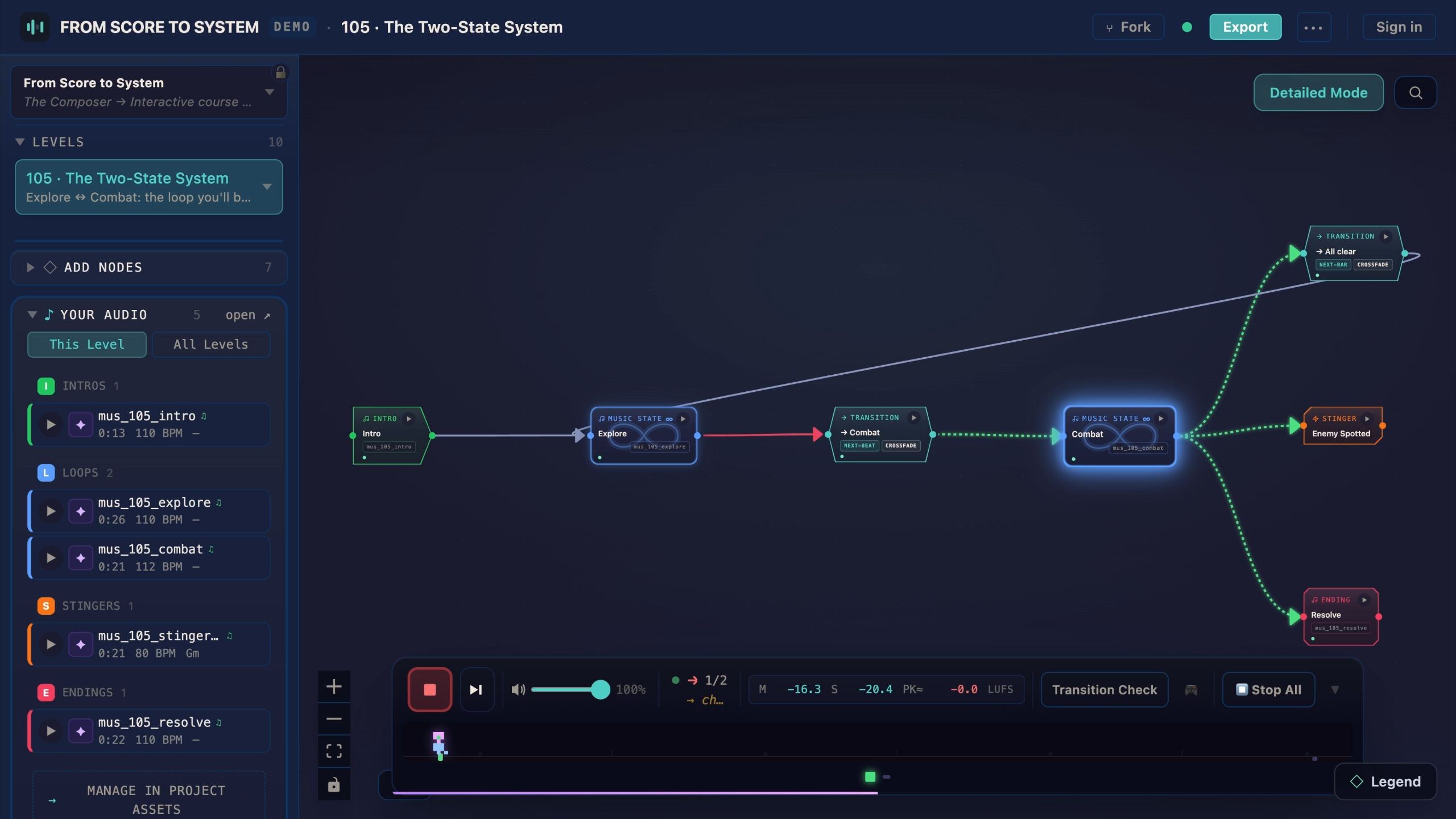Click sparkle icon on mus_105_stinger row
The width and height of the screenshot is (1456, 819).
(81, 644)
